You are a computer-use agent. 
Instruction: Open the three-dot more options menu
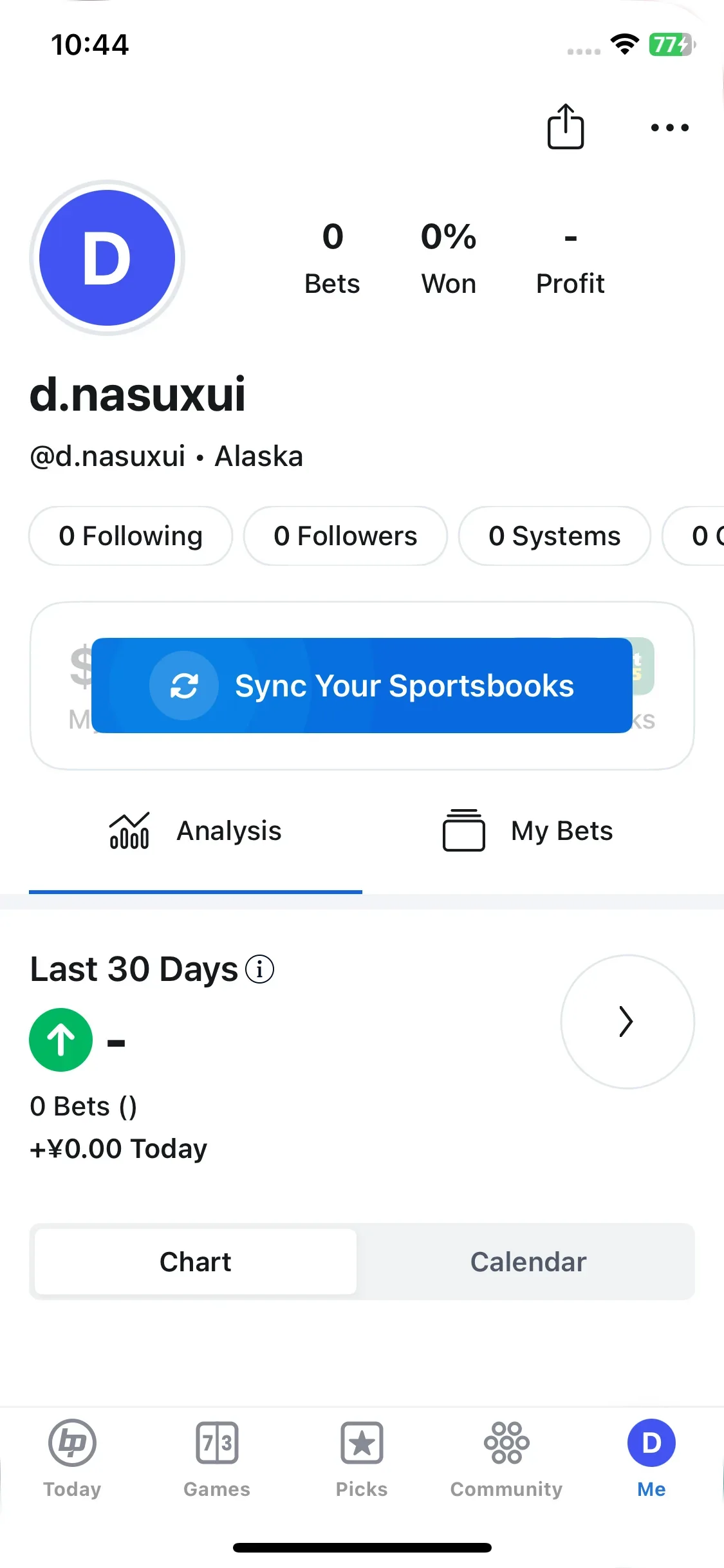(669, 127)
